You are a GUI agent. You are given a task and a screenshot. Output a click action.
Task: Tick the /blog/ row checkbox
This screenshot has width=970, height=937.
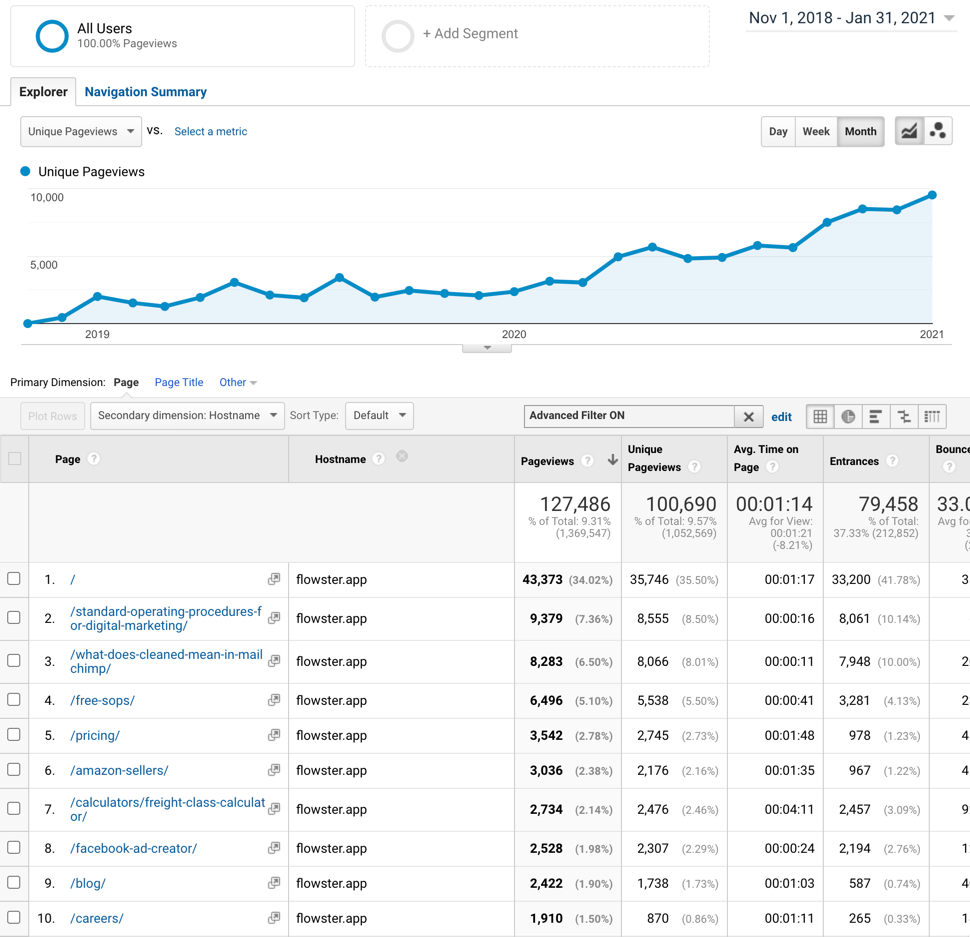(x=14, y=883)
